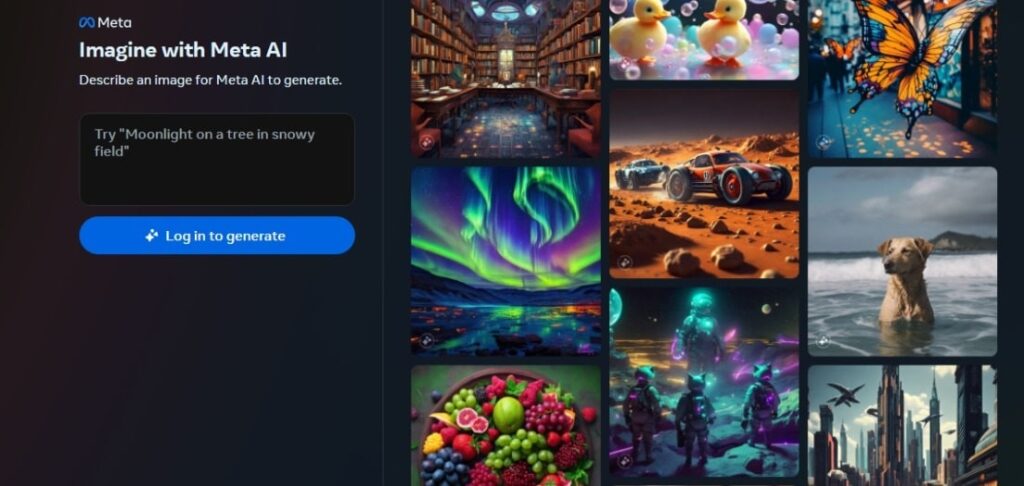Open the dog sitting in ocean image
1024x486 pixels.
[x=903, y=261]
